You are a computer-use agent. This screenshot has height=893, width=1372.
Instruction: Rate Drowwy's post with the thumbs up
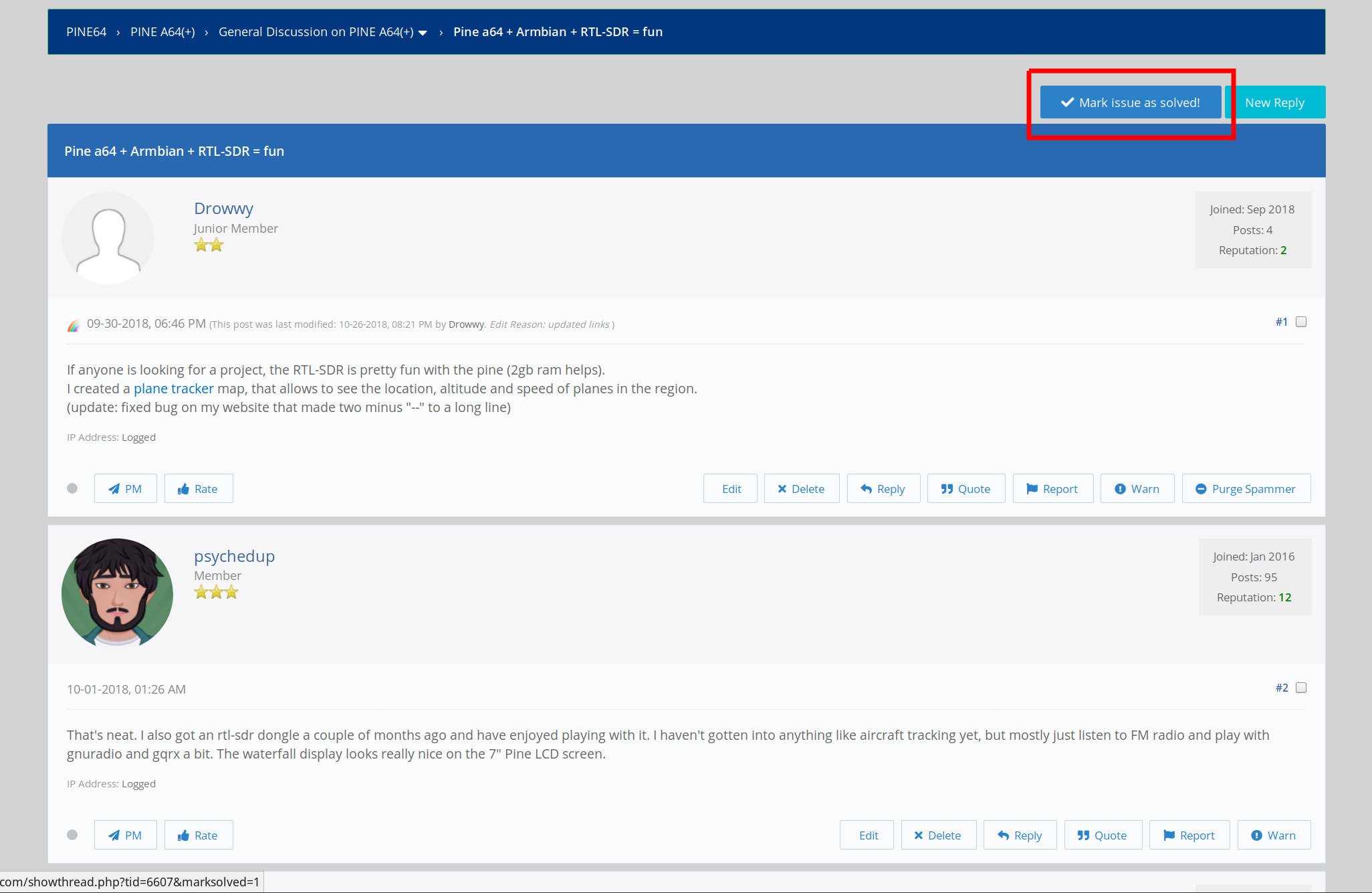(198, 489)
